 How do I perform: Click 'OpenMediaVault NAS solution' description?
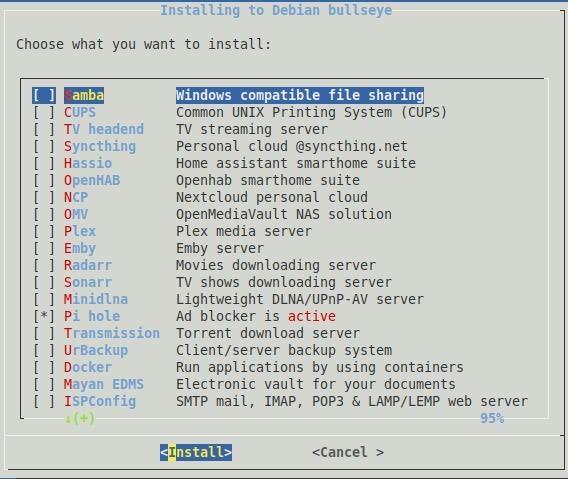[x=284, y=214]
